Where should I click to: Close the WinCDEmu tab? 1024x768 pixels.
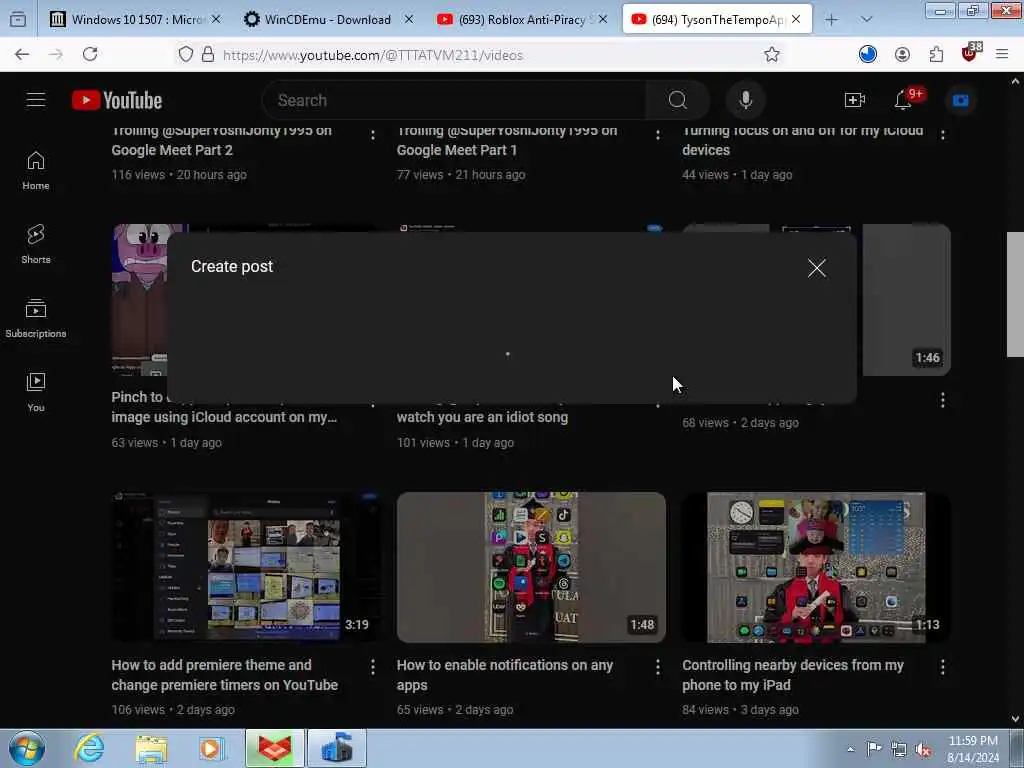pos(409,20)
